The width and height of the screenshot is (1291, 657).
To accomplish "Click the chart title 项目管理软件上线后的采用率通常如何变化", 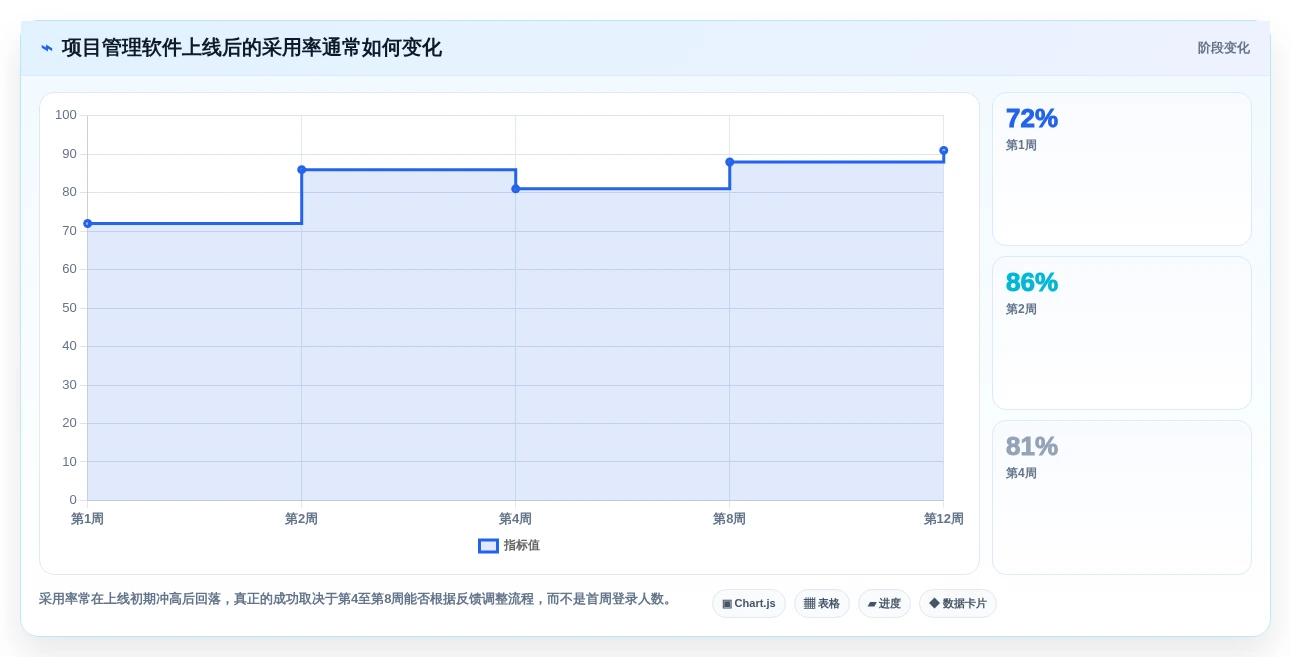I will tap(252, 48).
